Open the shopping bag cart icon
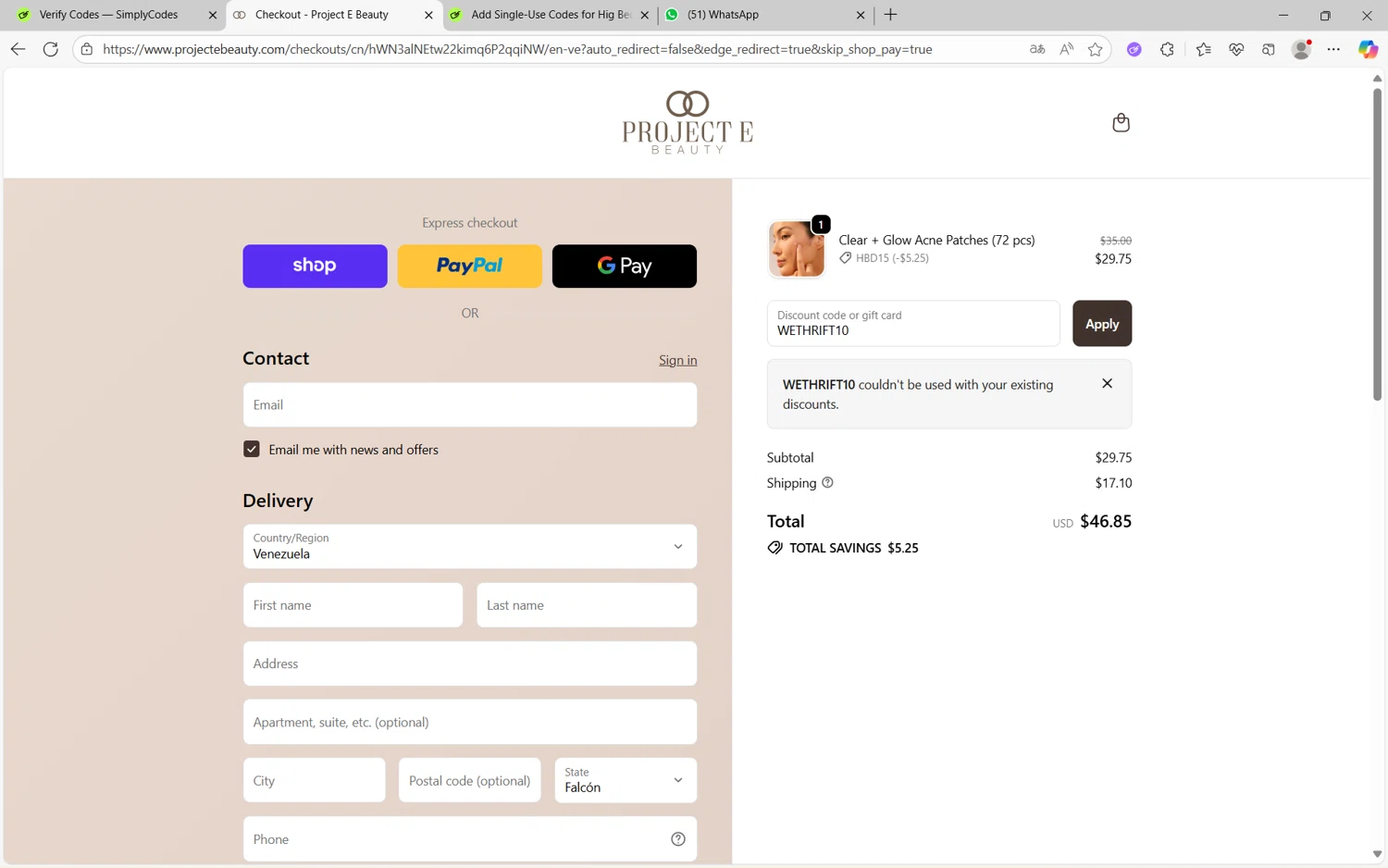 point(1121,122)
